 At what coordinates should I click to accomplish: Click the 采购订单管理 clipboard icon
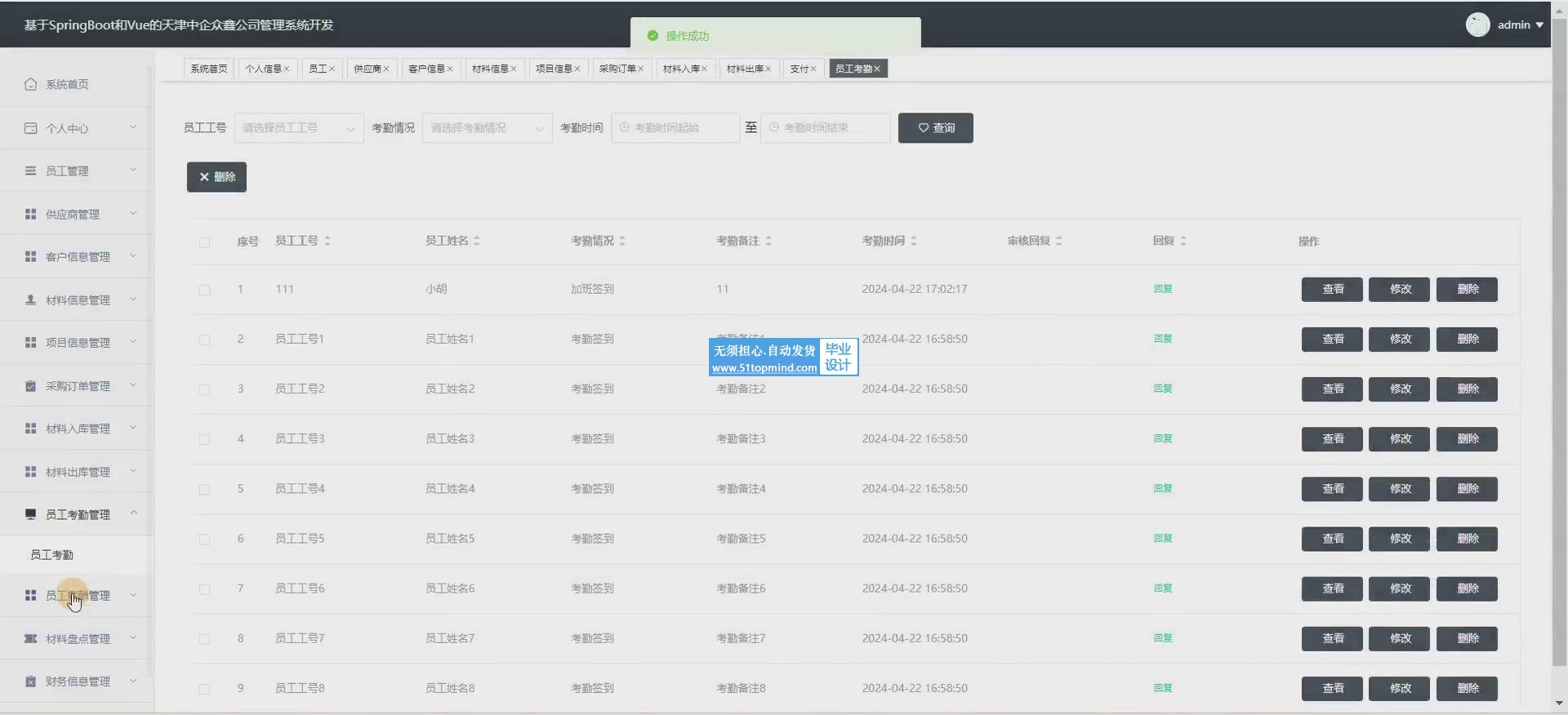pos(30,385)
